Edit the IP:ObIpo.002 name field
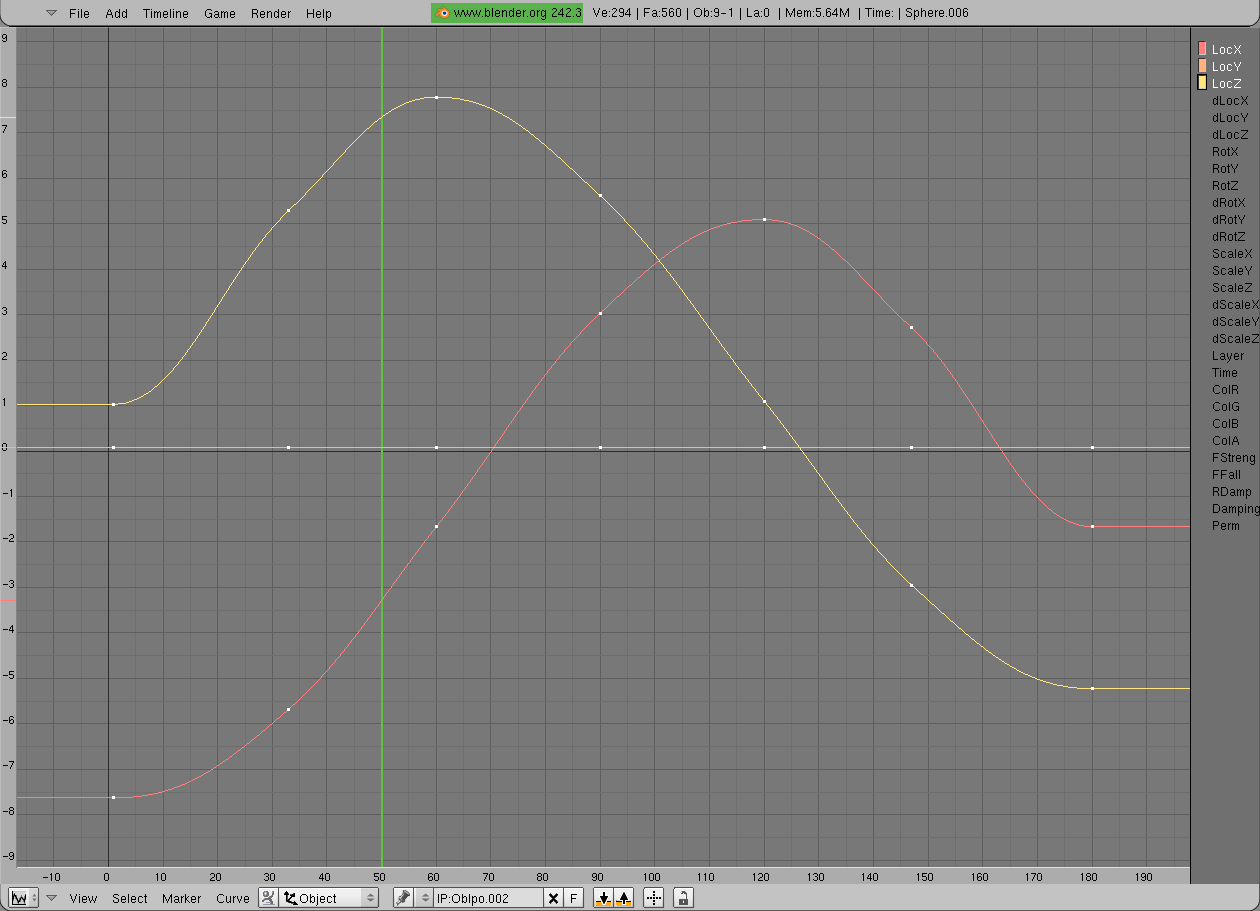The height and width of the screenshot is (911, 1260). (x=488, y=898)
